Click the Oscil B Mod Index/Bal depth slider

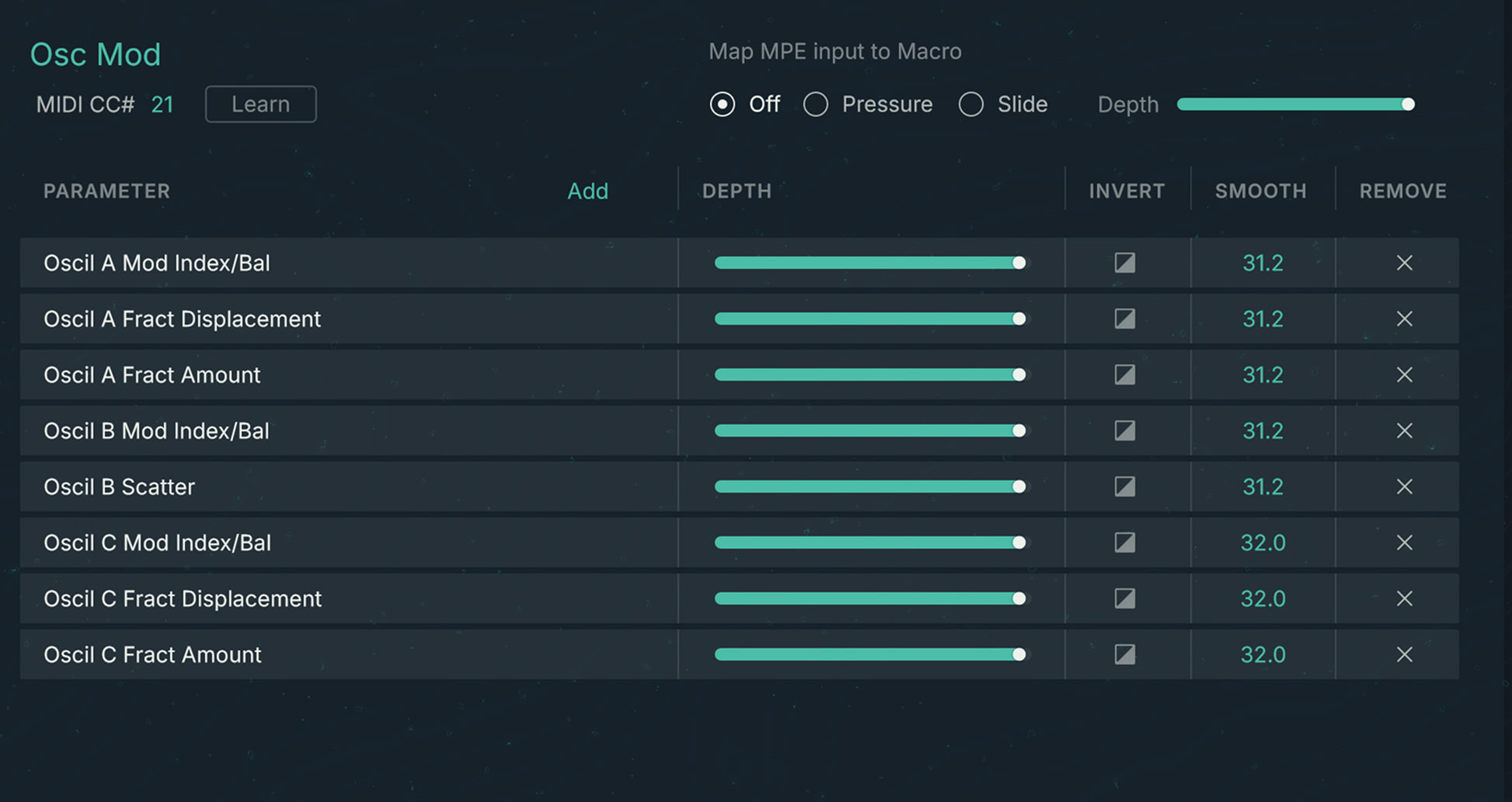click(x=869, y=431)
